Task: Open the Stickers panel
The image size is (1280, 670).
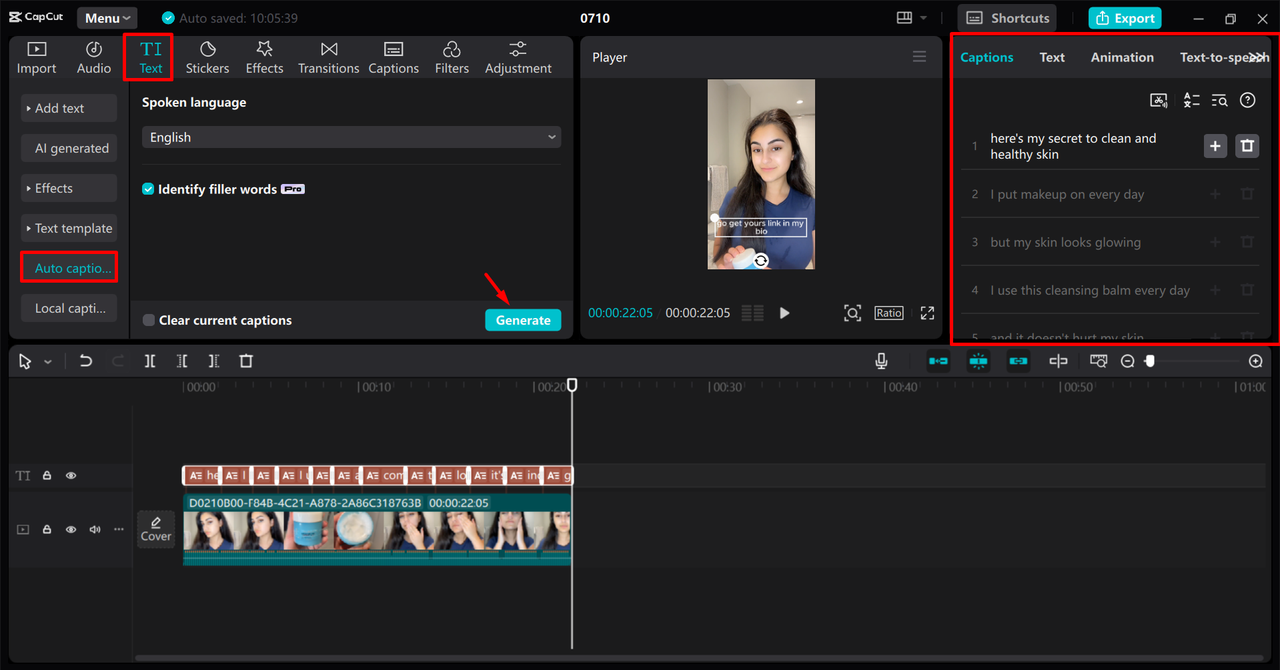Action: pos(208,58)
